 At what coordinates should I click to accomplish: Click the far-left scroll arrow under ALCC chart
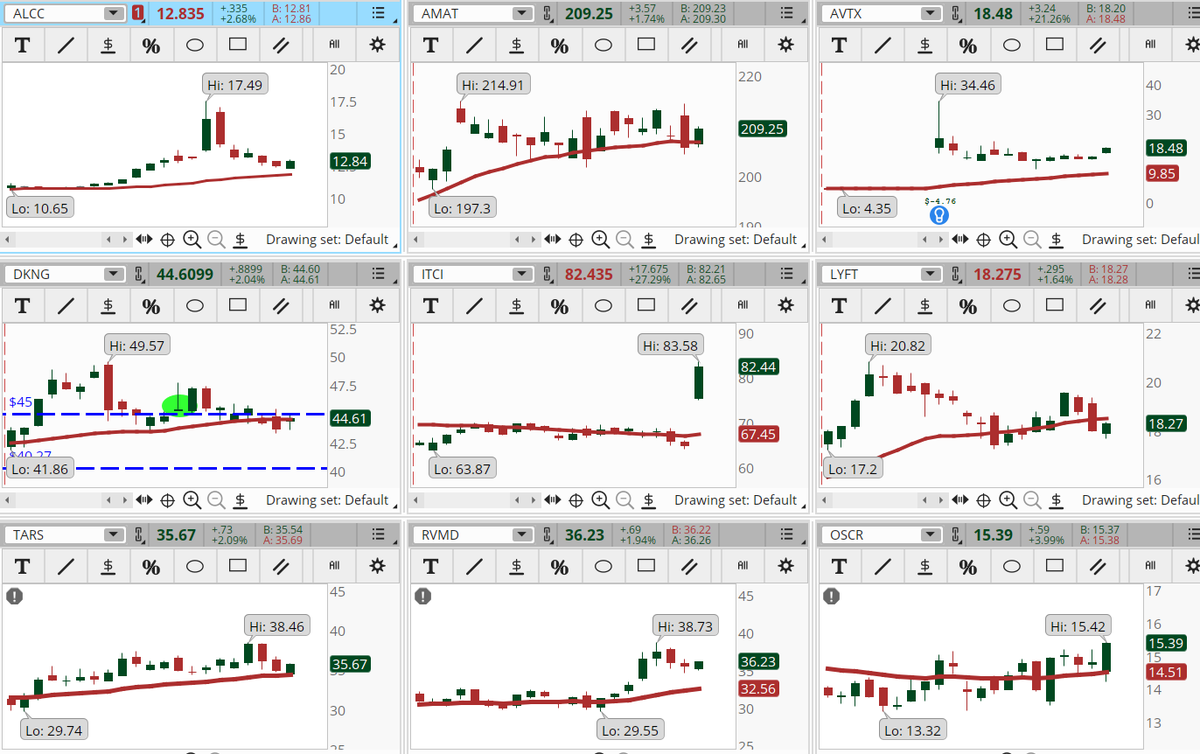8,239
